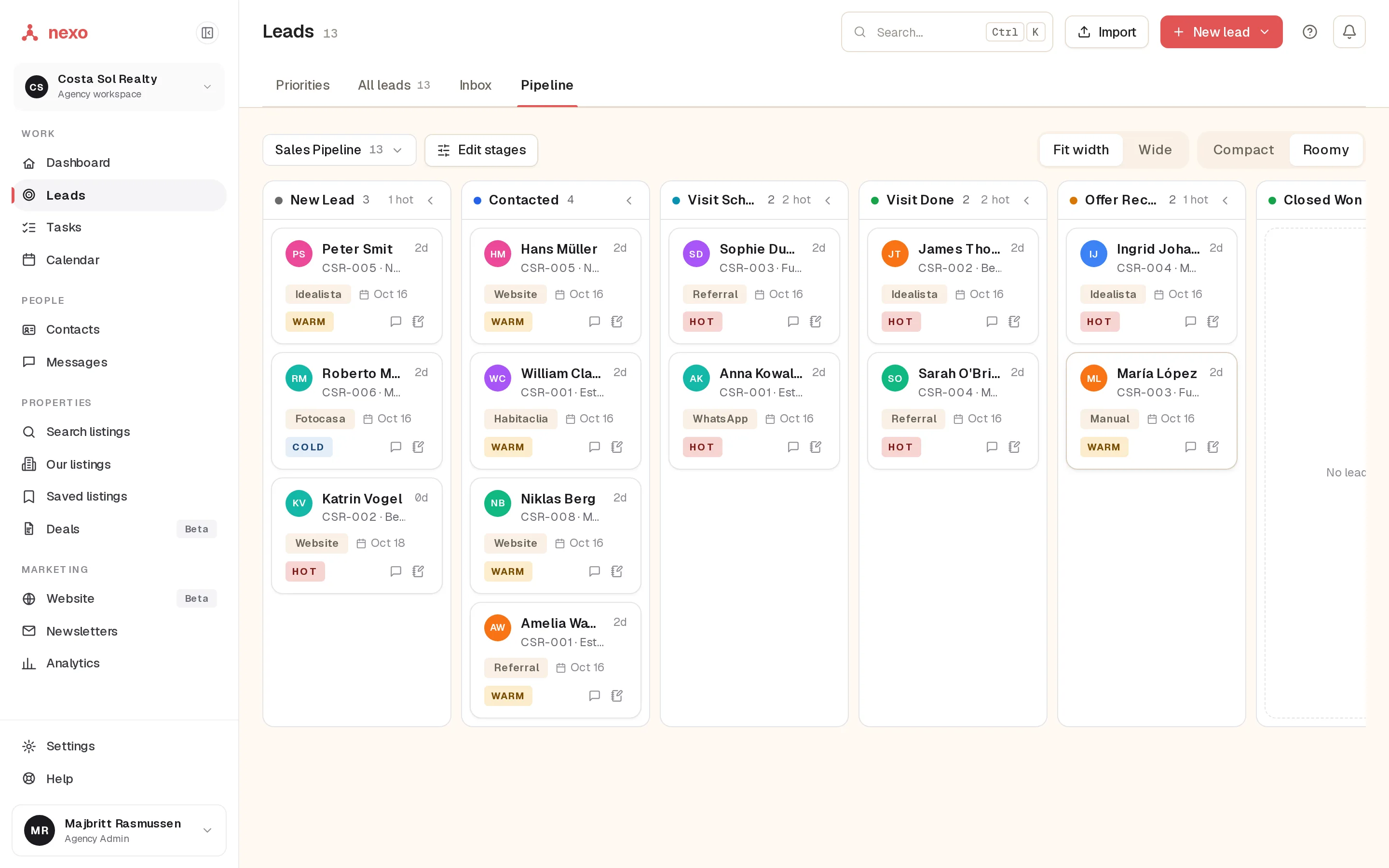Set card density to Compact
This screenshot has height=868, width=1389.
pyautogui.click(x=1243, y=150)
